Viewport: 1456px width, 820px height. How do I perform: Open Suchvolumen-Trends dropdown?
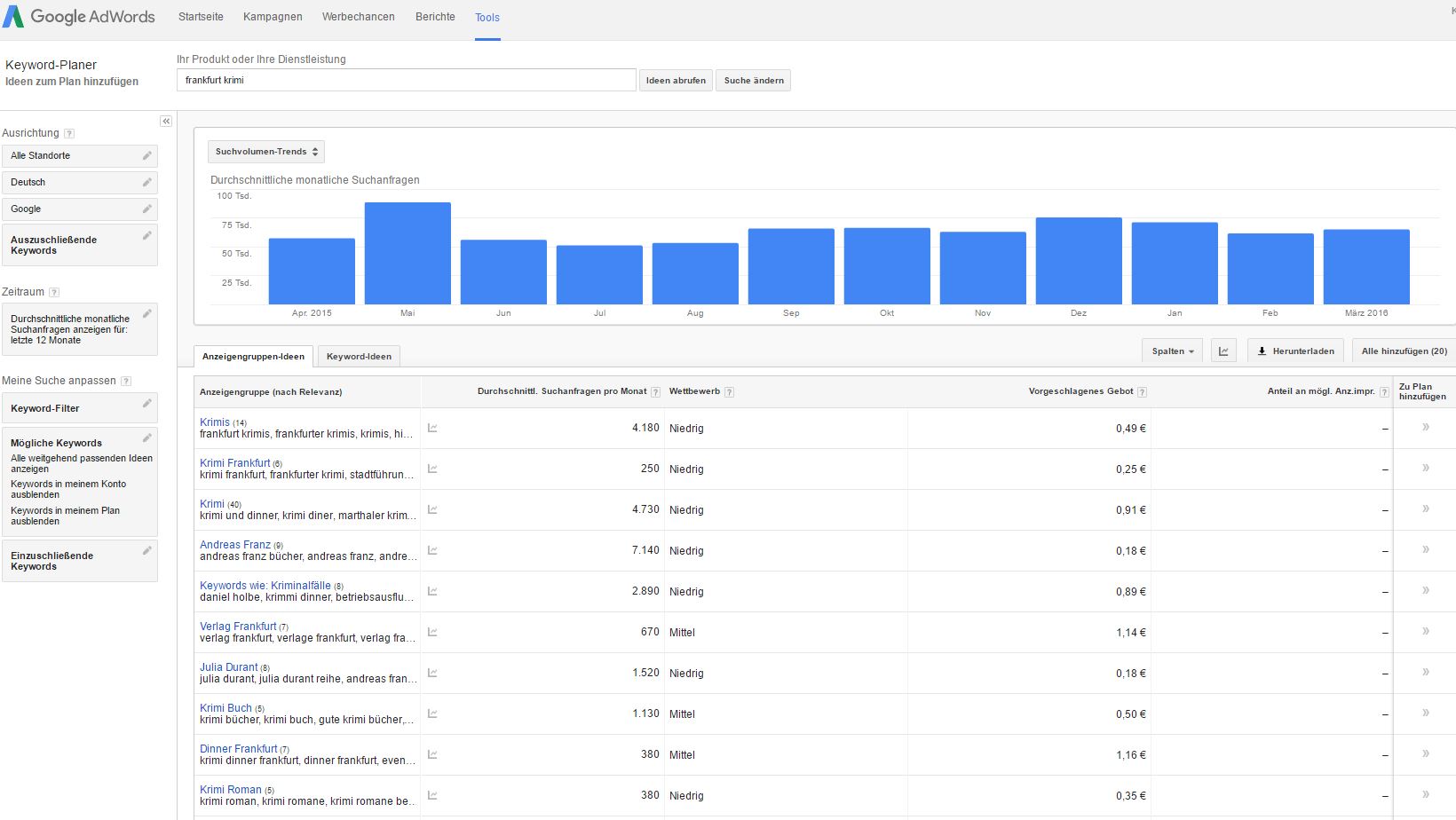click(x=266, y=152)
